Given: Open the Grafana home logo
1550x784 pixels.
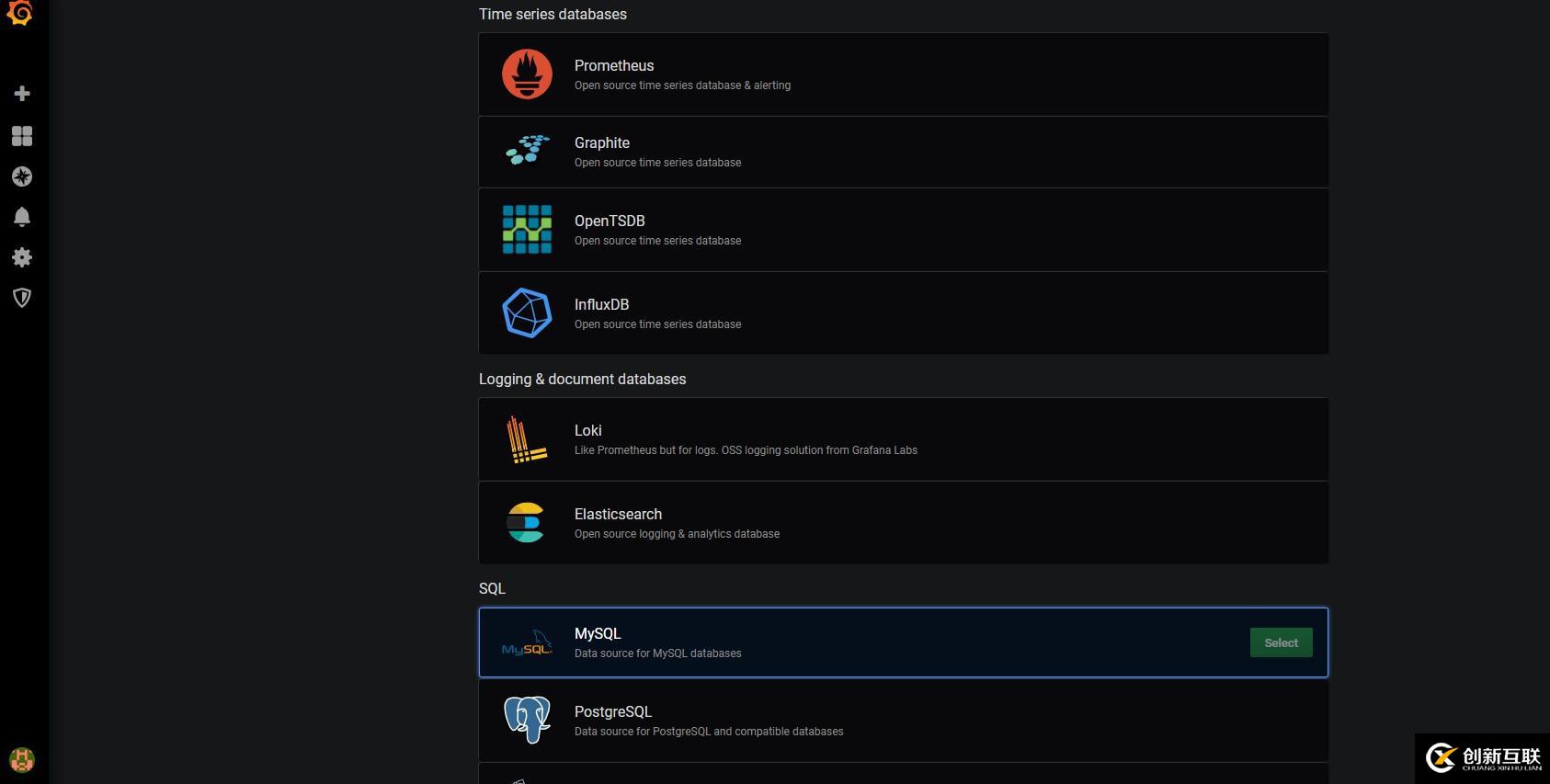Looking at the screenshot, I should [20, 13].
